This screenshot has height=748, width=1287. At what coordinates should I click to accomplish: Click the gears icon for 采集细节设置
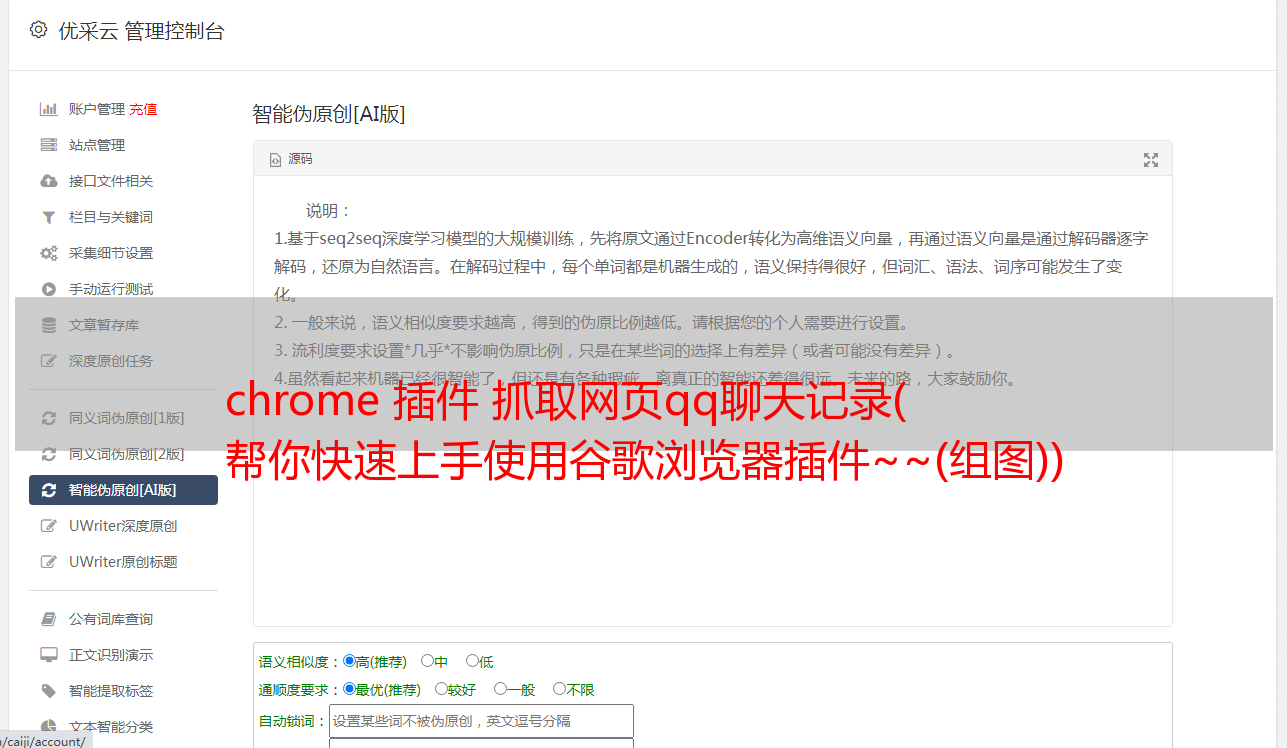48,253
